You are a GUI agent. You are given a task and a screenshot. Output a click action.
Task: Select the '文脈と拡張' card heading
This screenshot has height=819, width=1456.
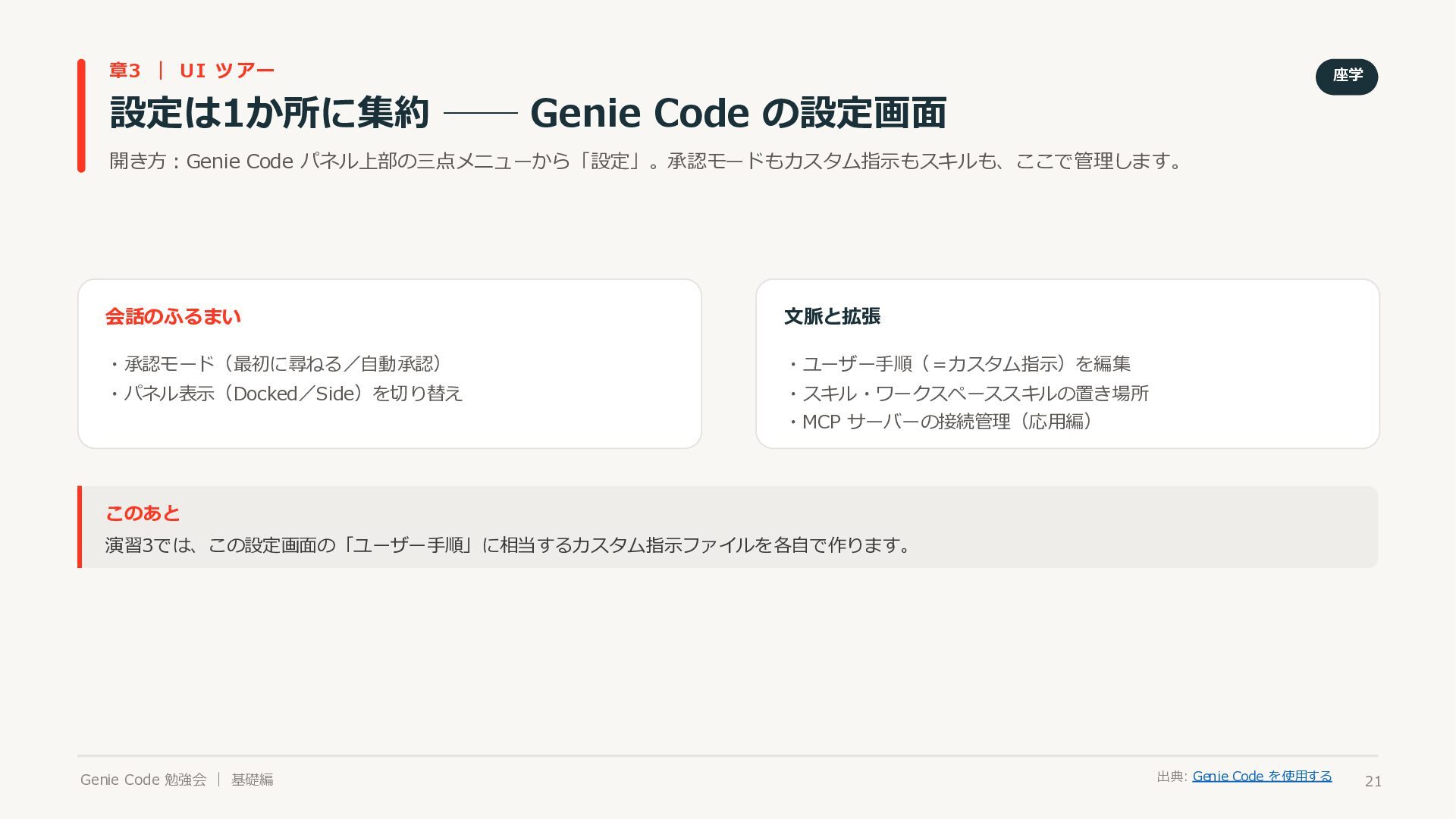[x=832, y=316]
